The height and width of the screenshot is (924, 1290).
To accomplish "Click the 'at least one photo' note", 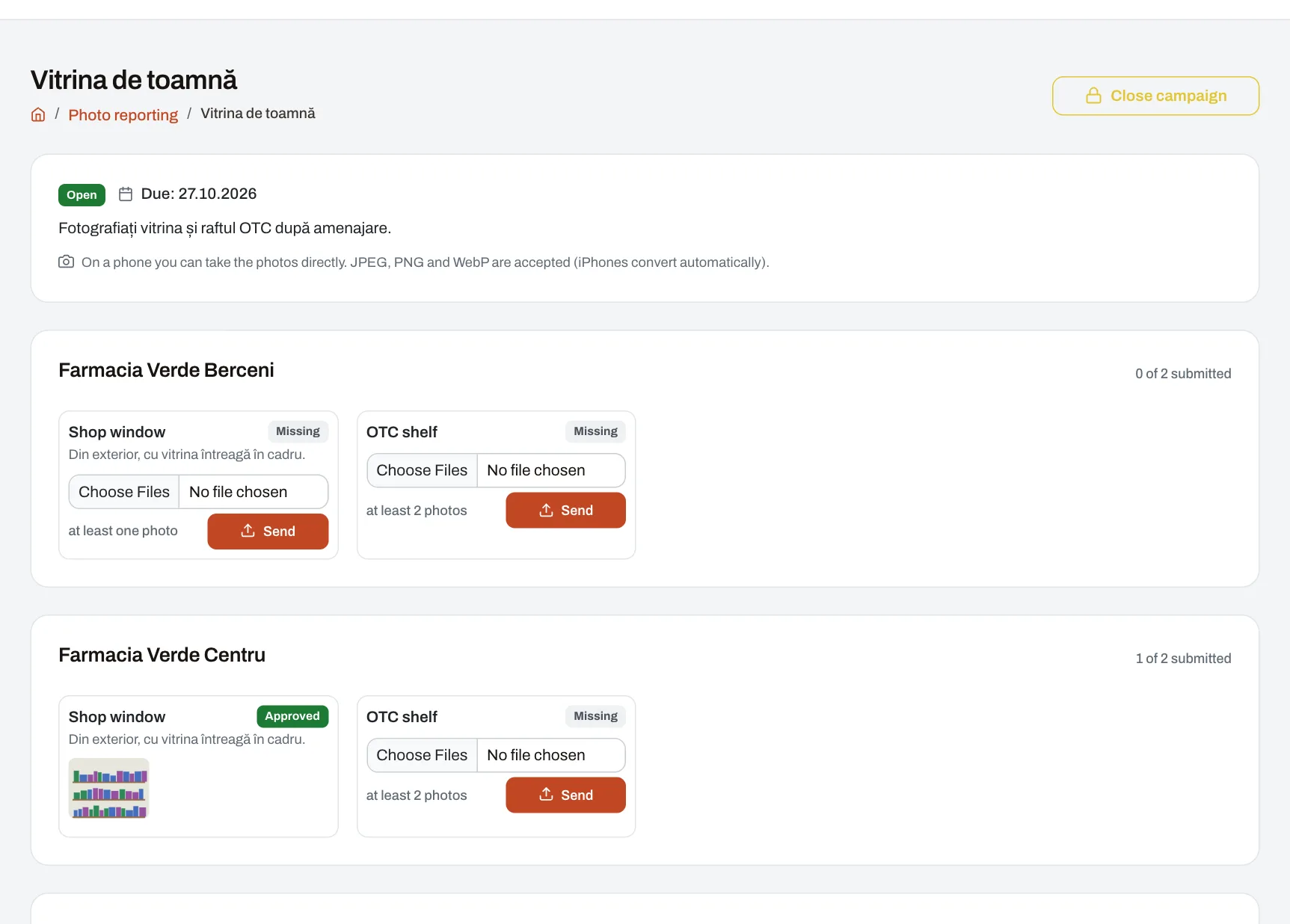I will [x=123, y=531].
